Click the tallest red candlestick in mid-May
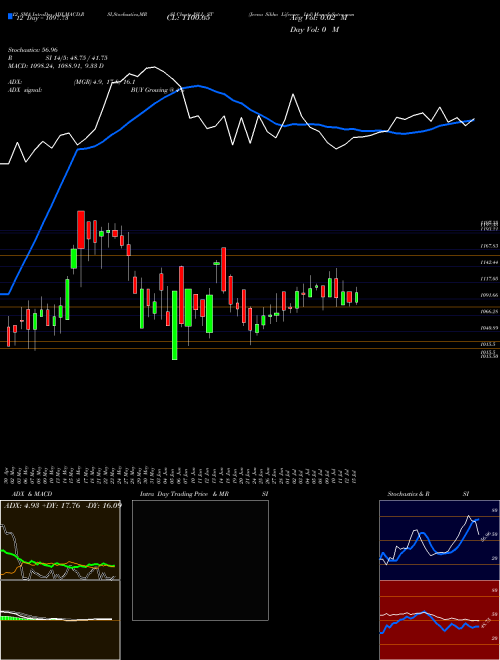 point(81,229)
